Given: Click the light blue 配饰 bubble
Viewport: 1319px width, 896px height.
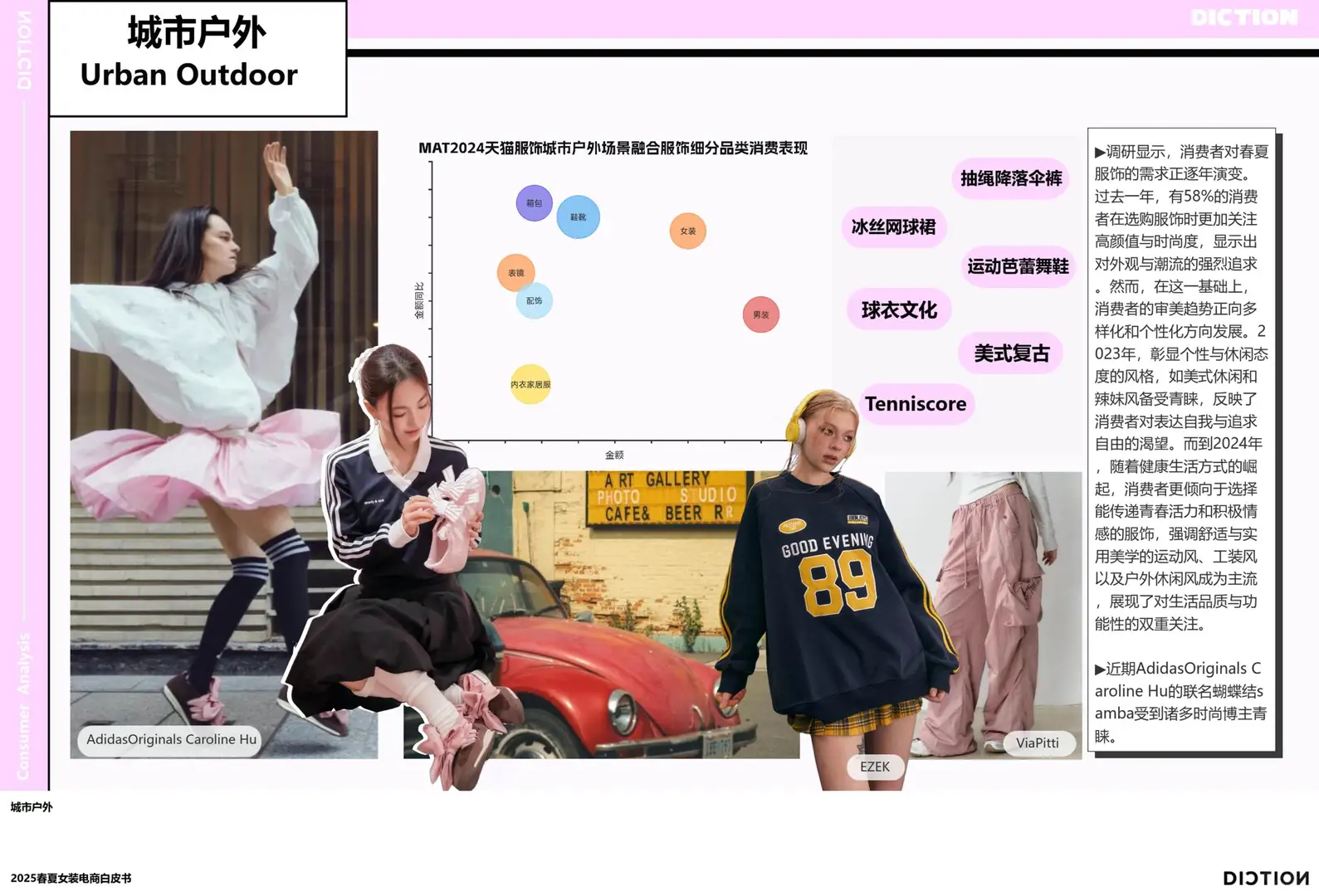Looking at the screenshot, I should 534,300.
